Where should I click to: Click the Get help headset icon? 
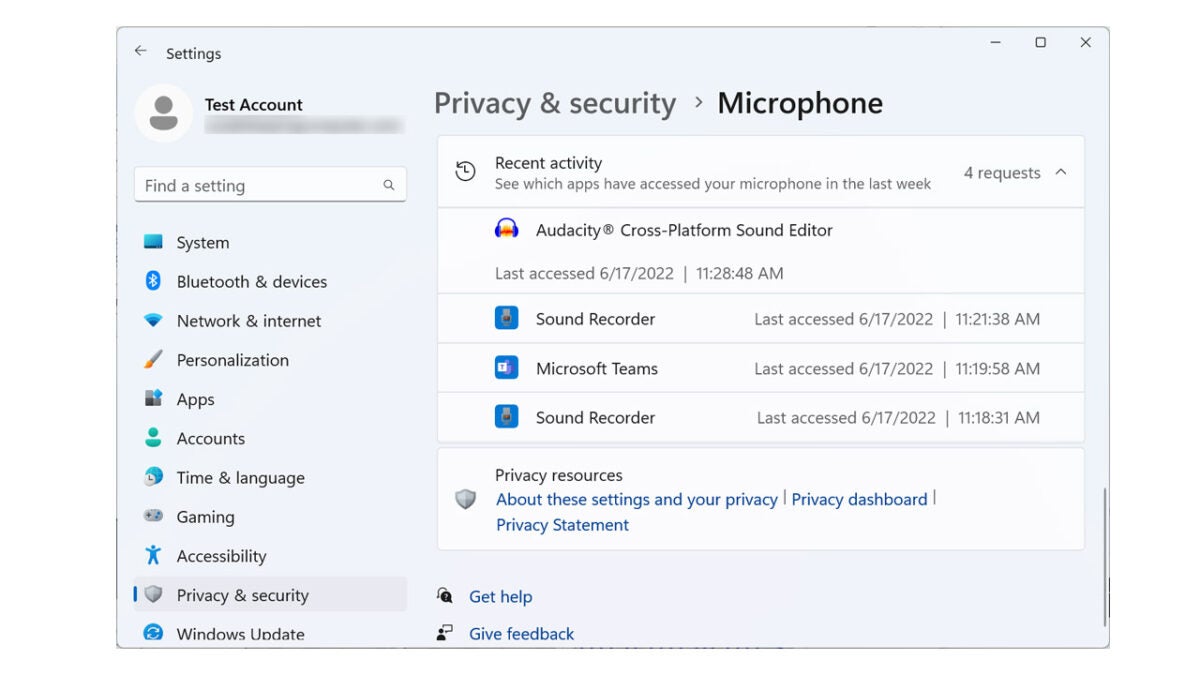(x=445, y=595)
